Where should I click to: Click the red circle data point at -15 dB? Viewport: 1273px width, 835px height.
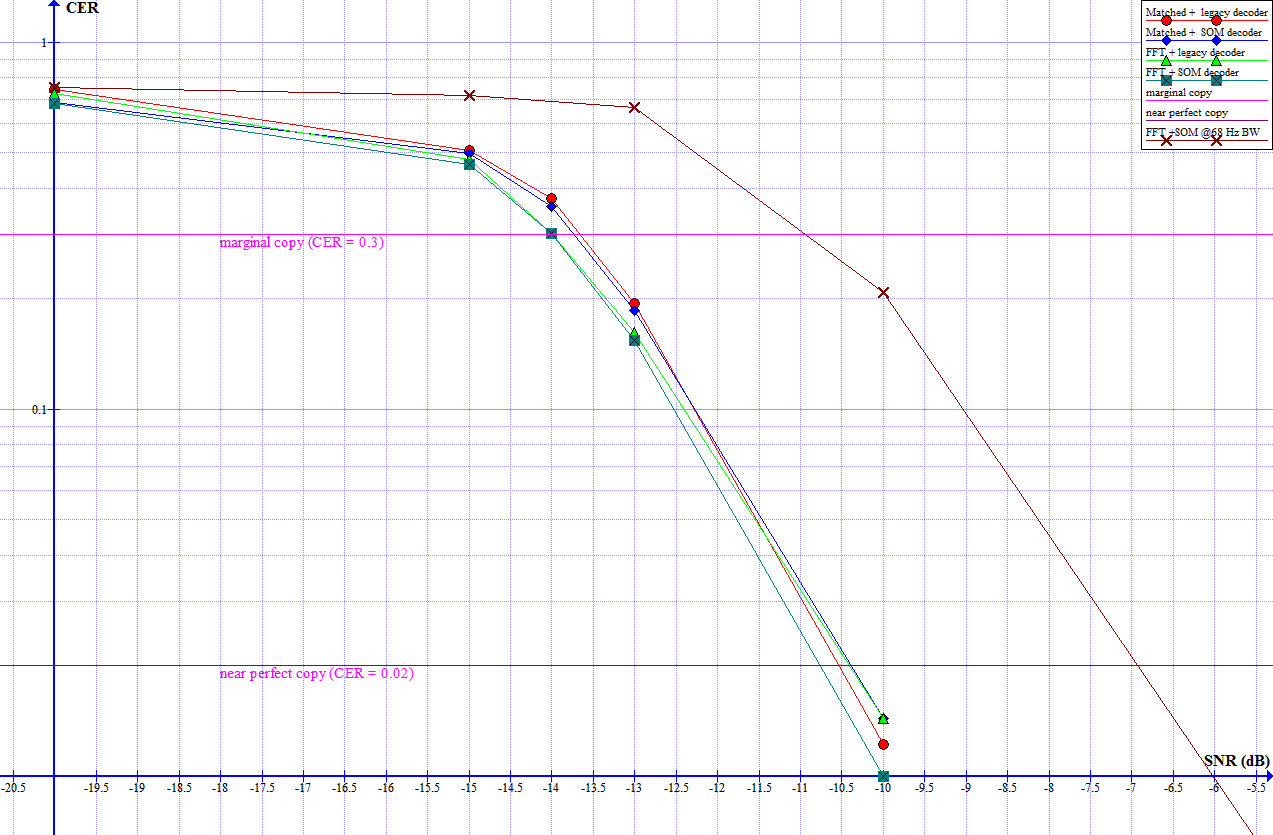468,148
